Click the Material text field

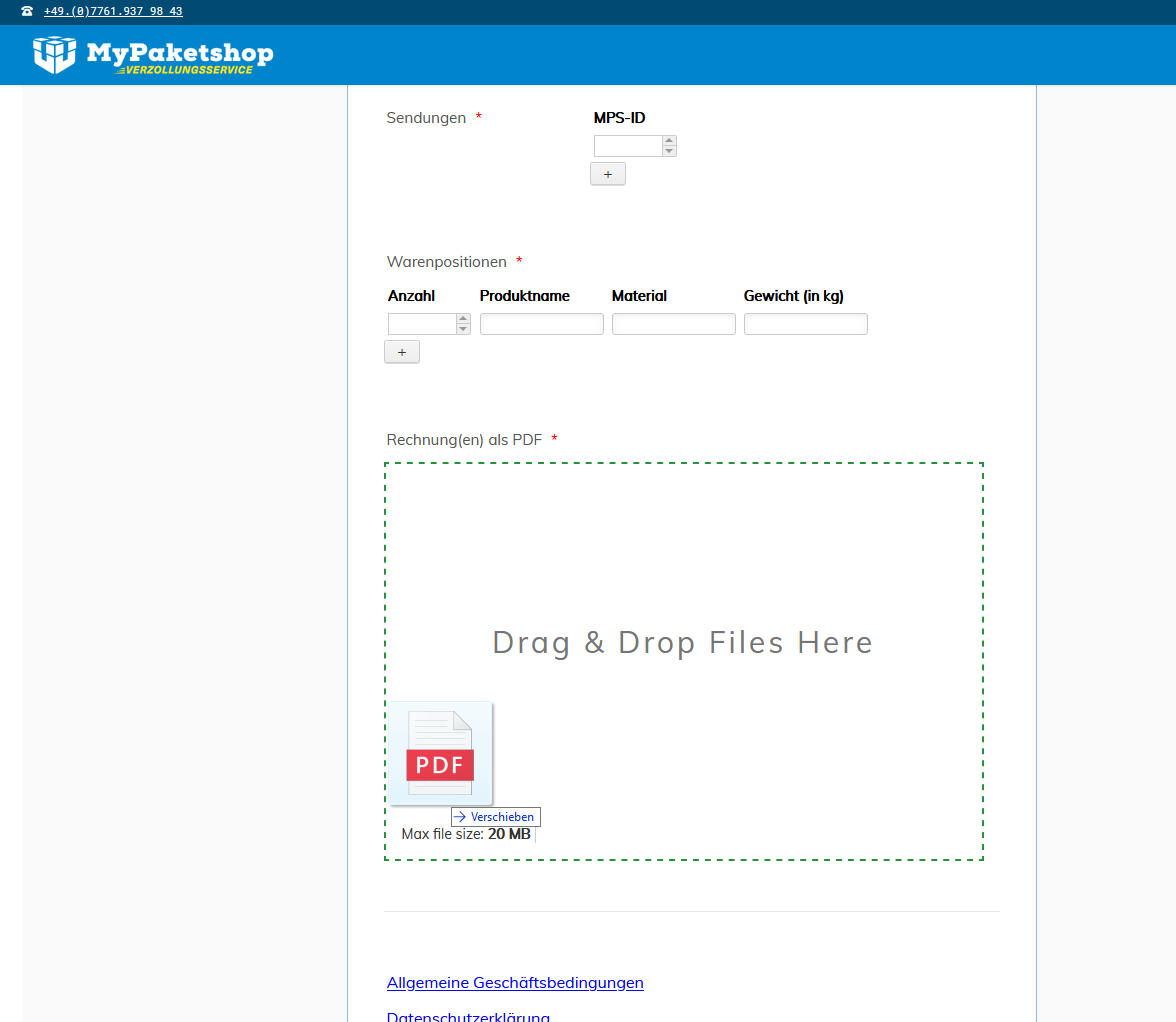pos(673,324)
